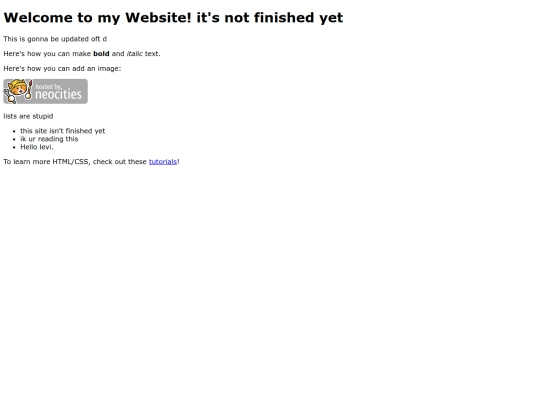Select the list item 'ik ur reading this'
Screen dimensions: 540x405
pos(49,139)
